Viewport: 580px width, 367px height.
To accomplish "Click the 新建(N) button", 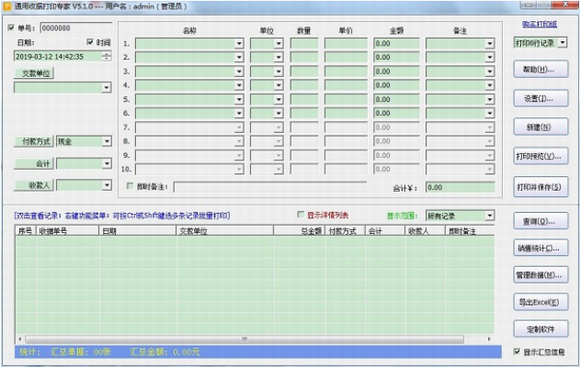I will coord(540,127).
